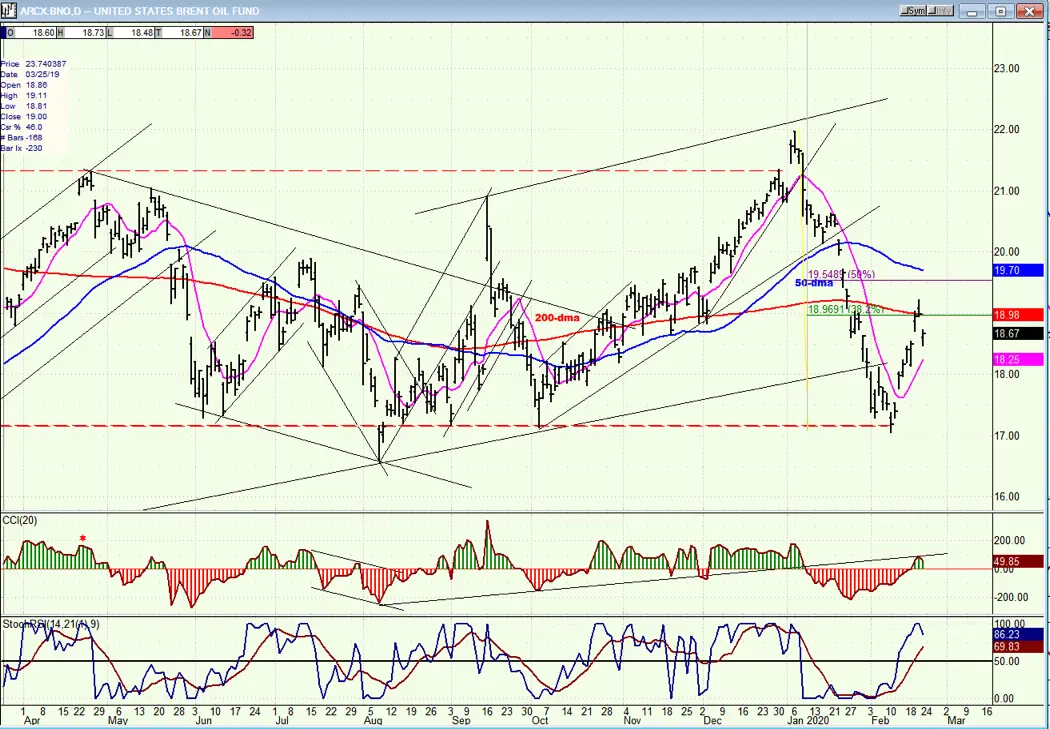
Task: Click the red asterisk marker in CCI panel
Action: 83,539
